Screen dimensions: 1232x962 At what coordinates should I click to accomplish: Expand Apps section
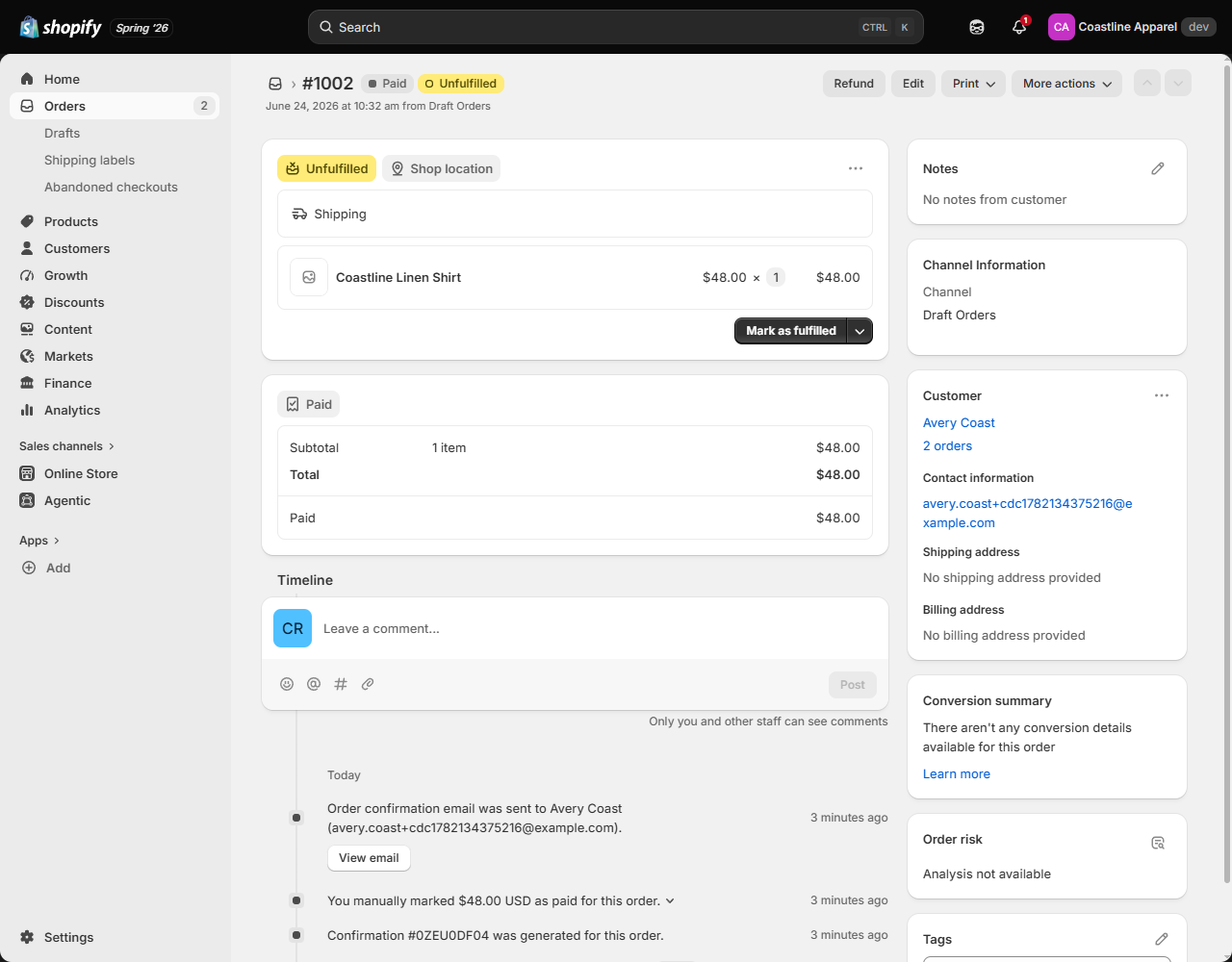pyautogui.click(x=39, y=541)
